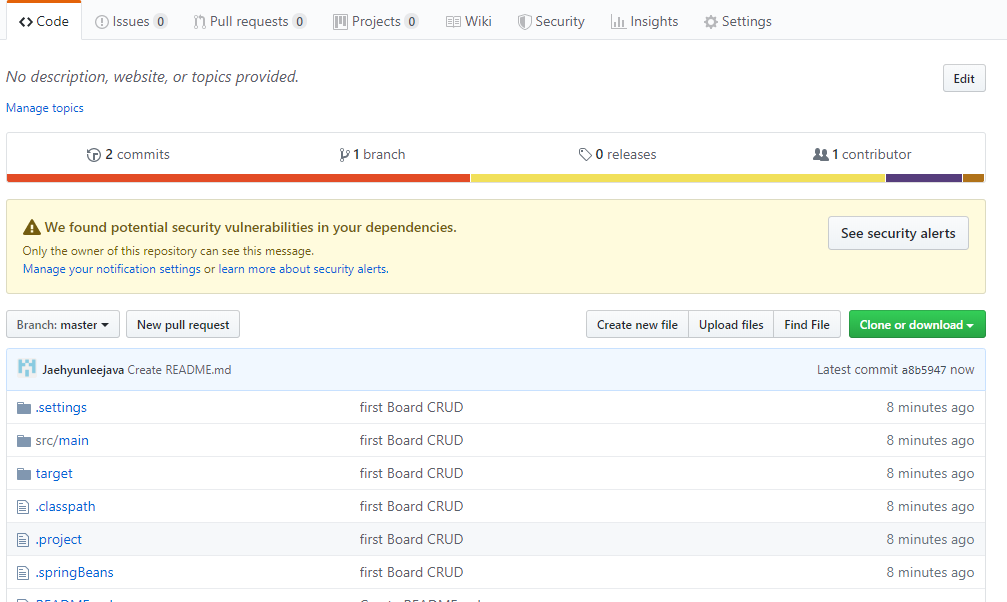Open the .project file
The image size is (1007, 602).
click(x=58, y=540)
